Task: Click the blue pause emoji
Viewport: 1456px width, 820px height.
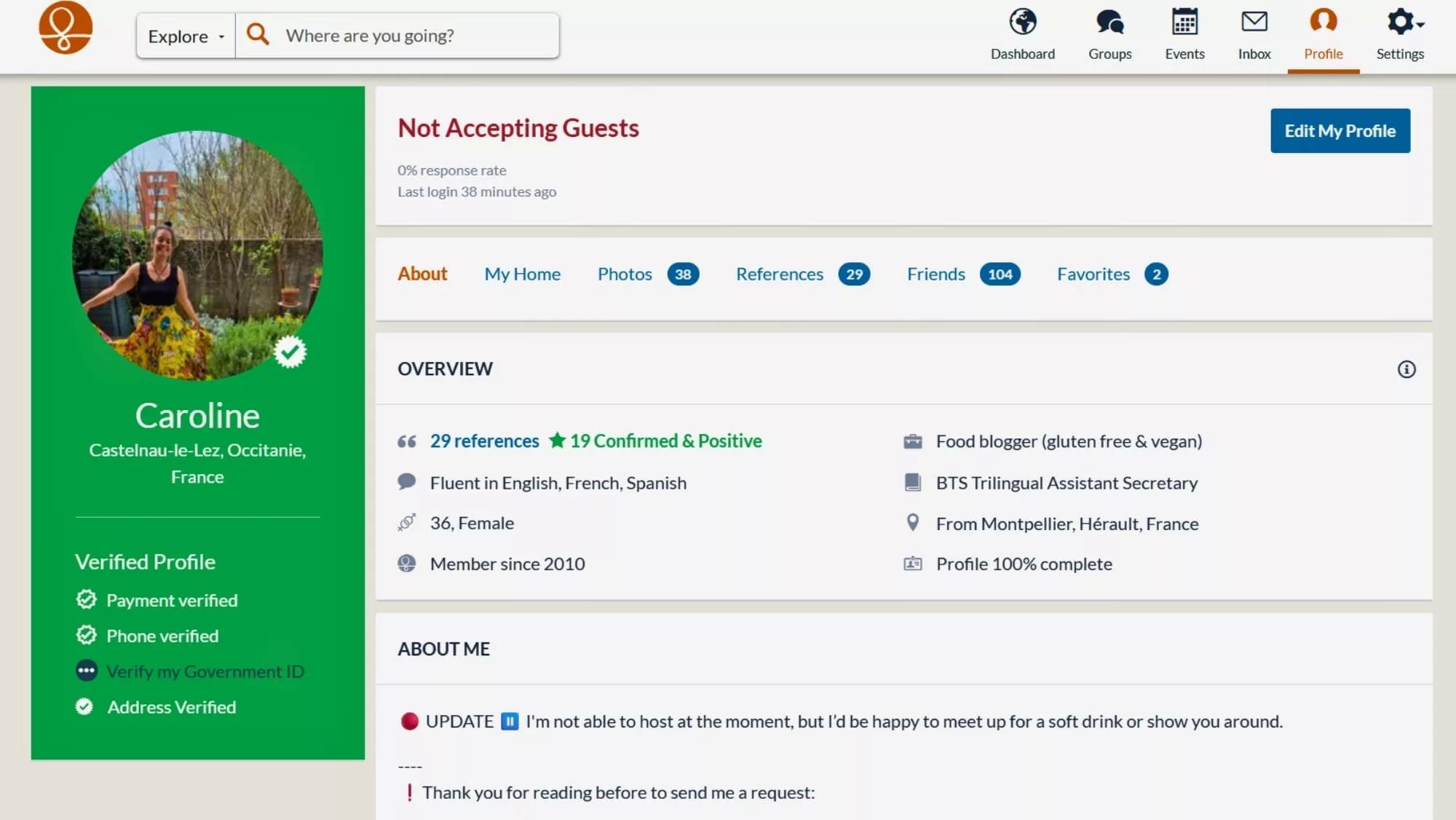Action: [x=510, y=722]
